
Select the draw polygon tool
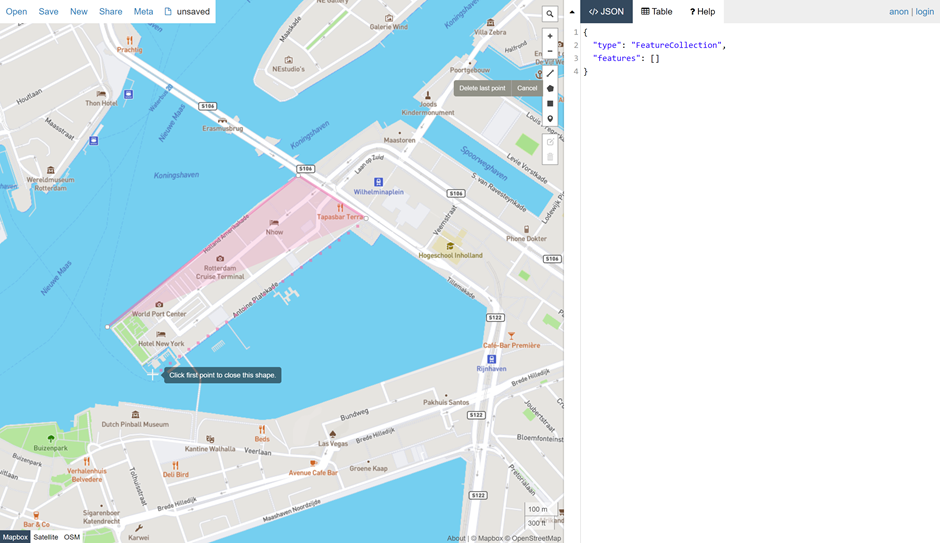(x=550, y=88)
